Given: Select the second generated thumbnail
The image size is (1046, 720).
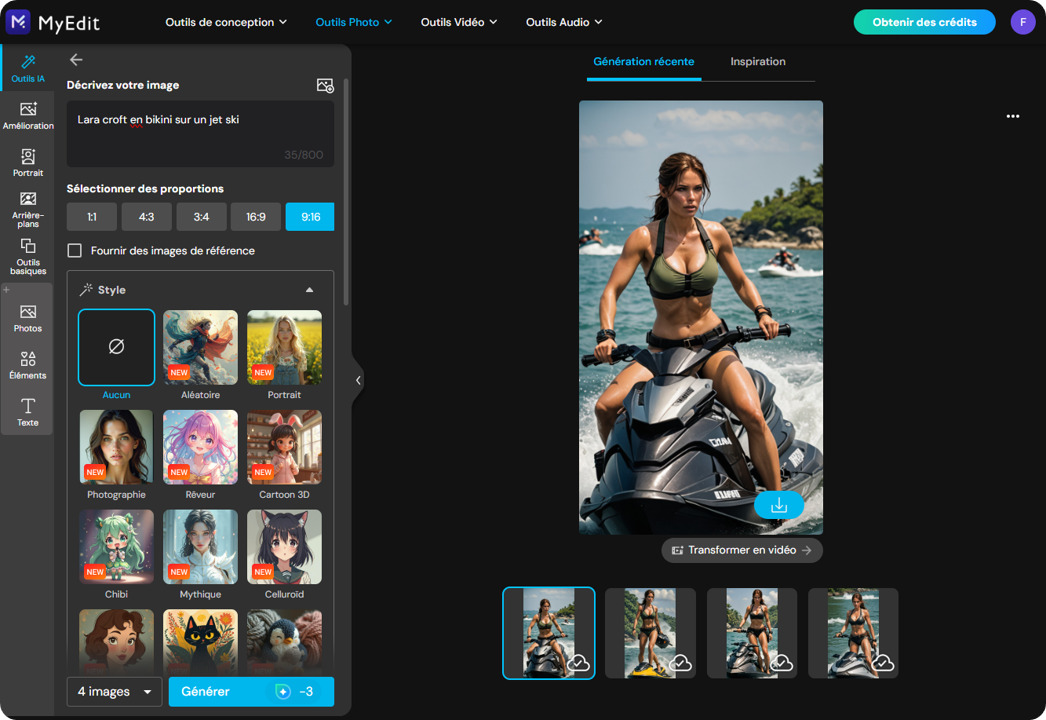Looking at the screenshot, I should point(650,633).
